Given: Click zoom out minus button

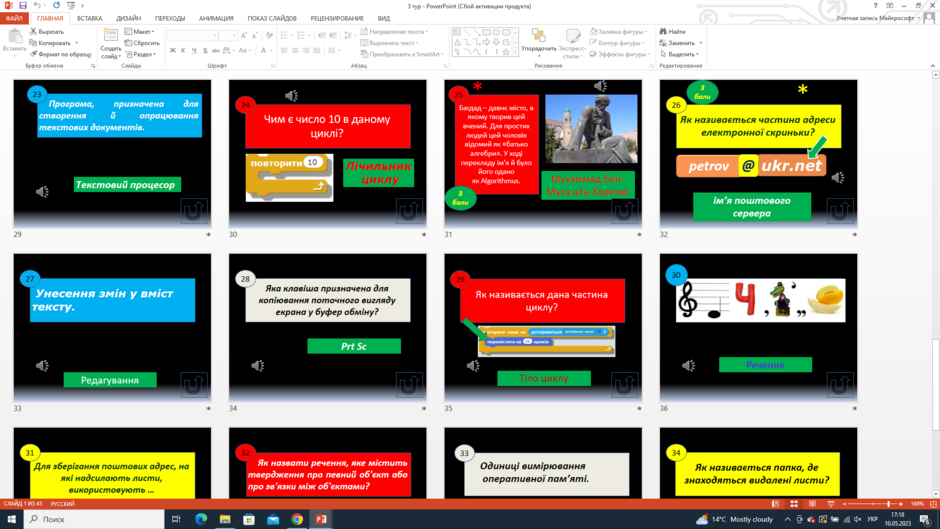Looking at the screenshot, I should (844, 504).
